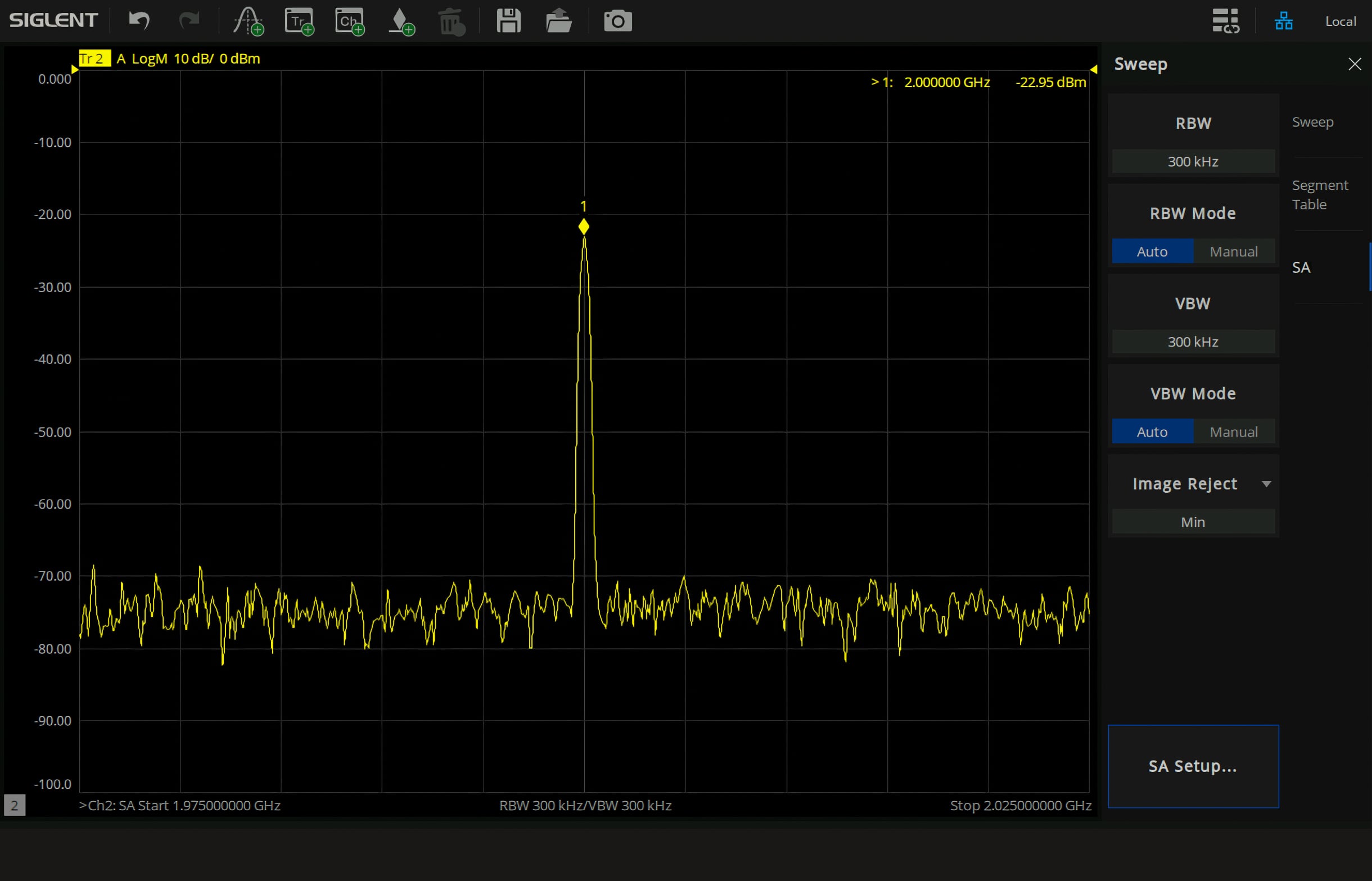Add a new channel with Ch icon

tap(350, 22)
